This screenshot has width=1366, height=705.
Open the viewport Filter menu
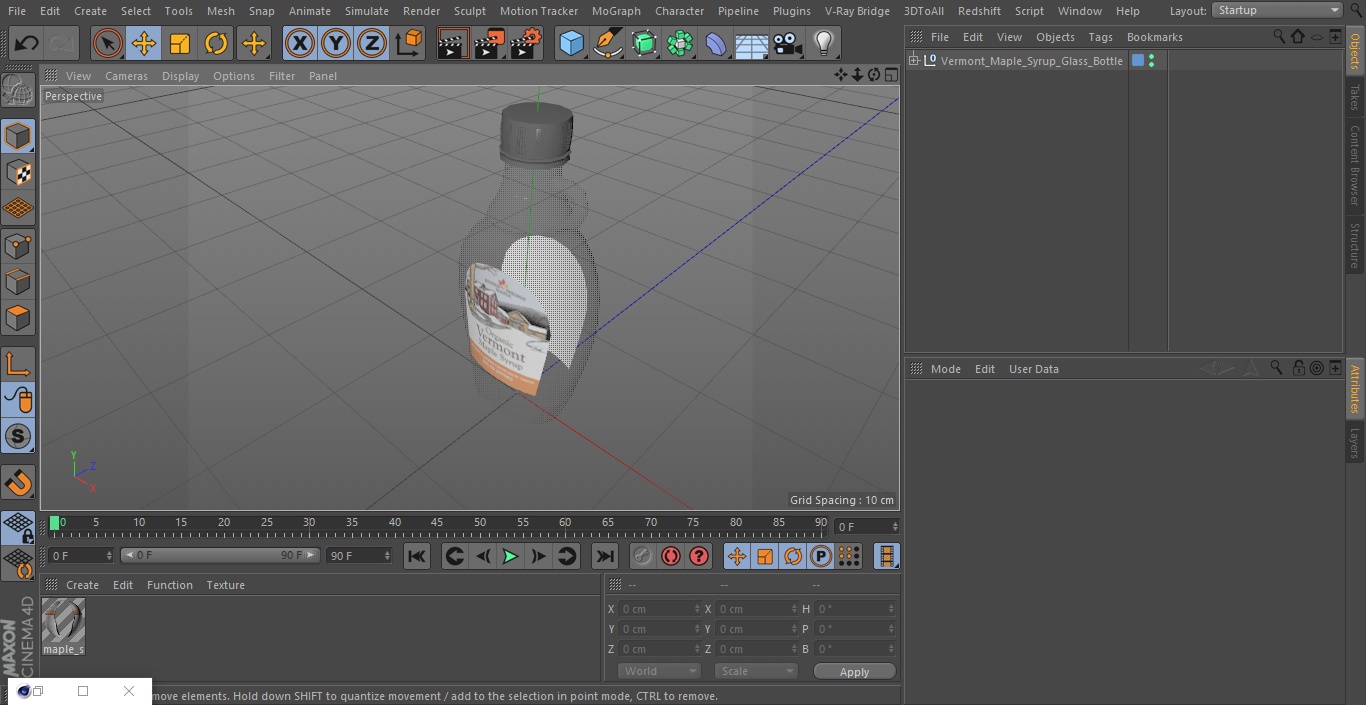282,76
